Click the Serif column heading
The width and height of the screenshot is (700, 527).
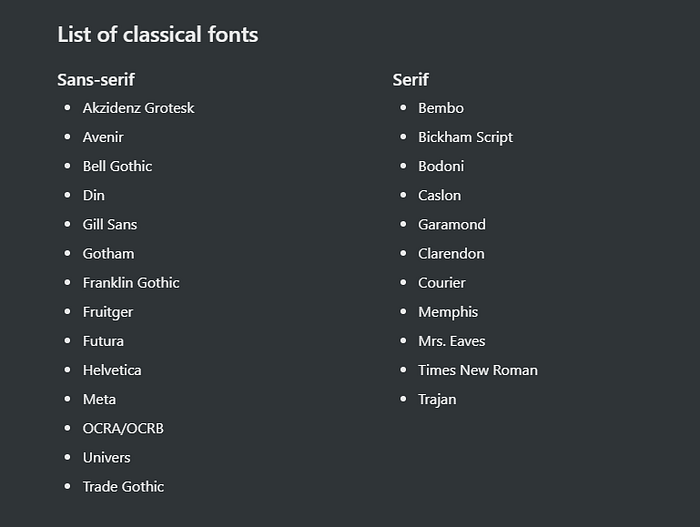click(x=410, y=80)
